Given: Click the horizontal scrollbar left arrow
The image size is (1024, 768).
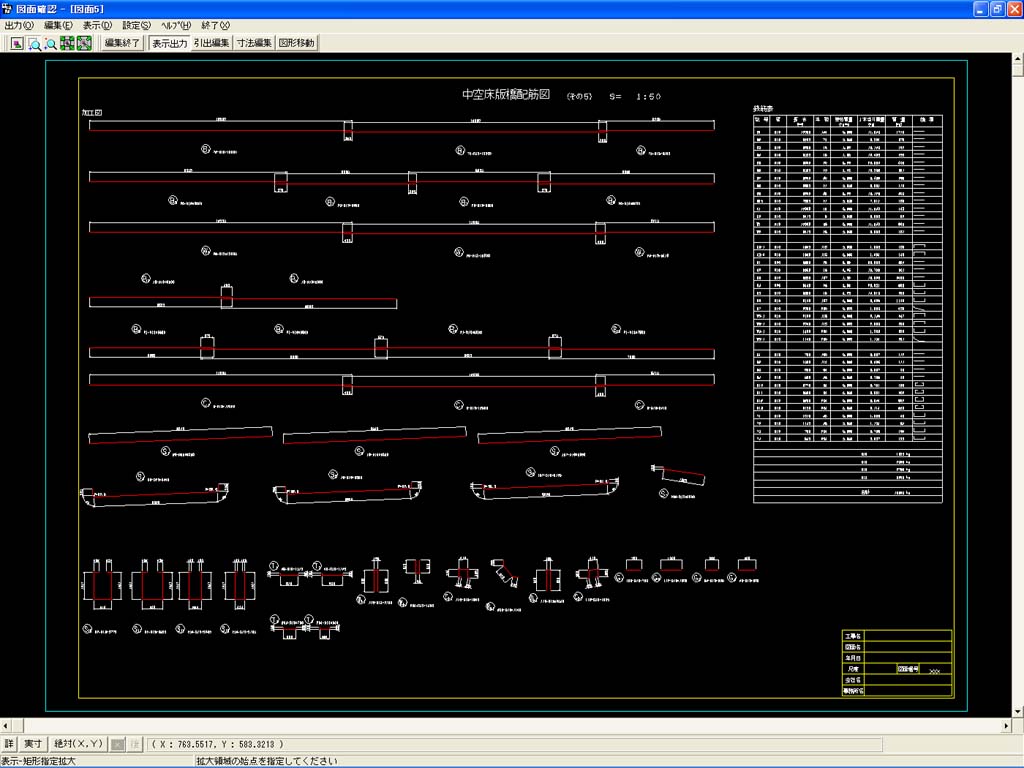Looking at the screenshot, I should 6,725.
